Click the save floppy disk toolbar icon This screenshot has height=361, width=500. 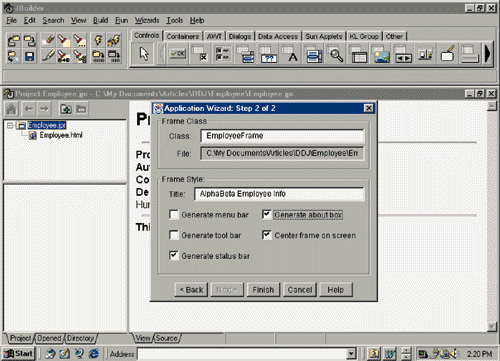[x=29, y=56]
